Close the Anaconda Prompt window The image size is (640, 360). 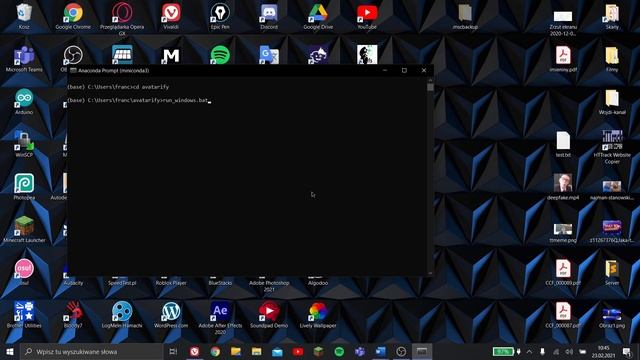[x=424, y=70]
